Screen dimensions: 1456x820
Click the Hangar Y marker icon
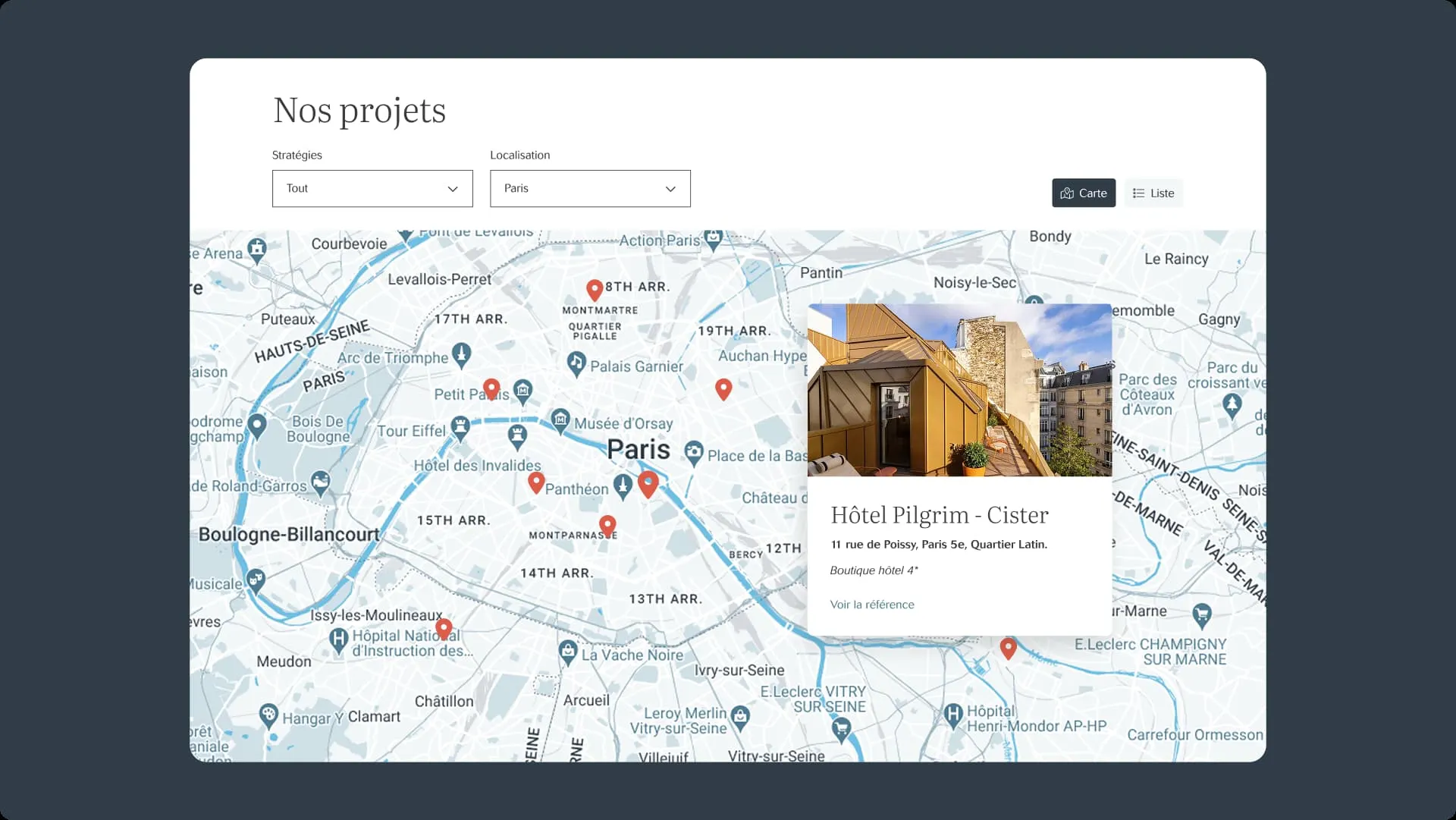[x=268, y=716]
